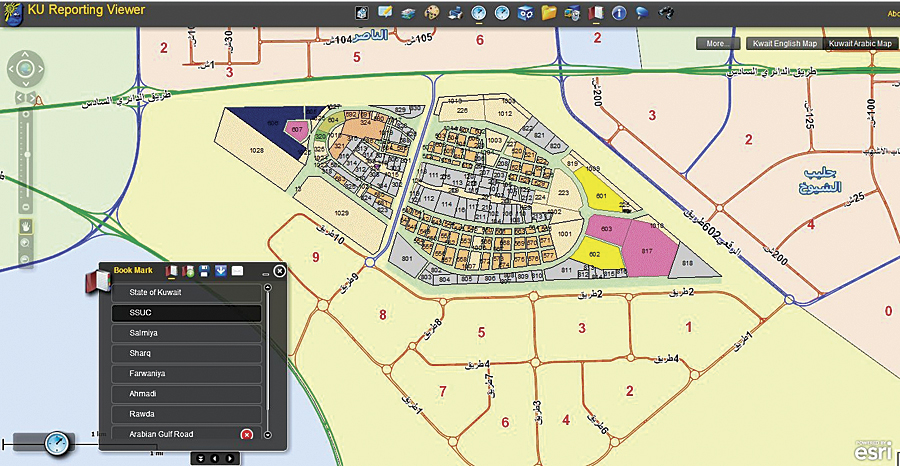
Task: Select the zoom-in magnifier tool
Action: (x=25, y=243)
